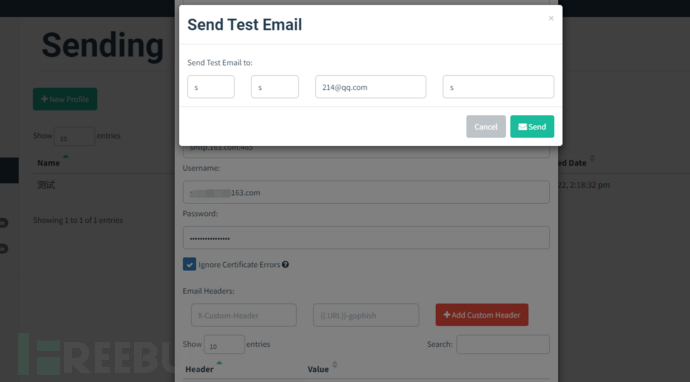Click the Username field ending in 163.com
This screenshot has width=690, height=382.
[366, 192]
